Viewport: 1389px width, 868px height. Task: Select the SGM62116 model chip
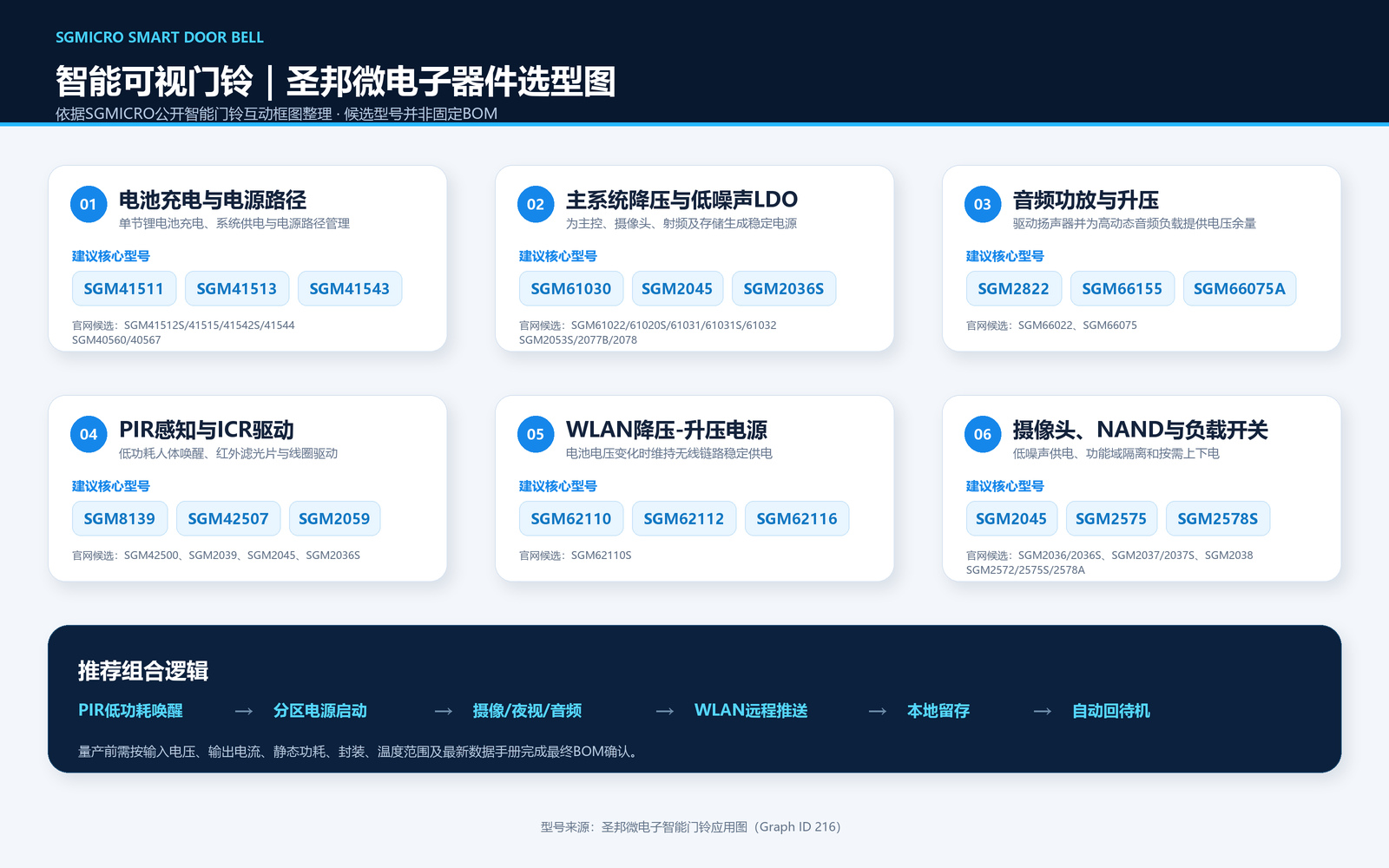[797, 519]
